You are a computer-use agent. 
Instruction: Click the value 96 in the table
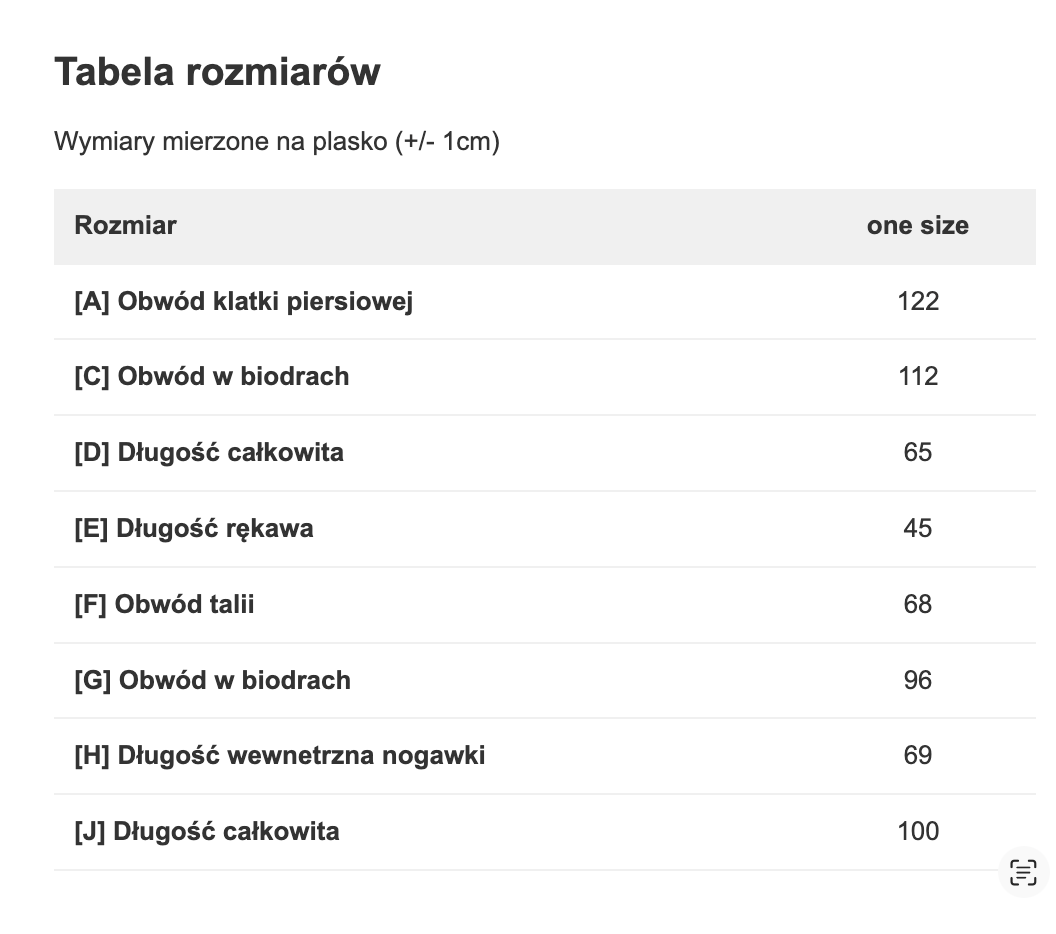[x=917, y=680]
